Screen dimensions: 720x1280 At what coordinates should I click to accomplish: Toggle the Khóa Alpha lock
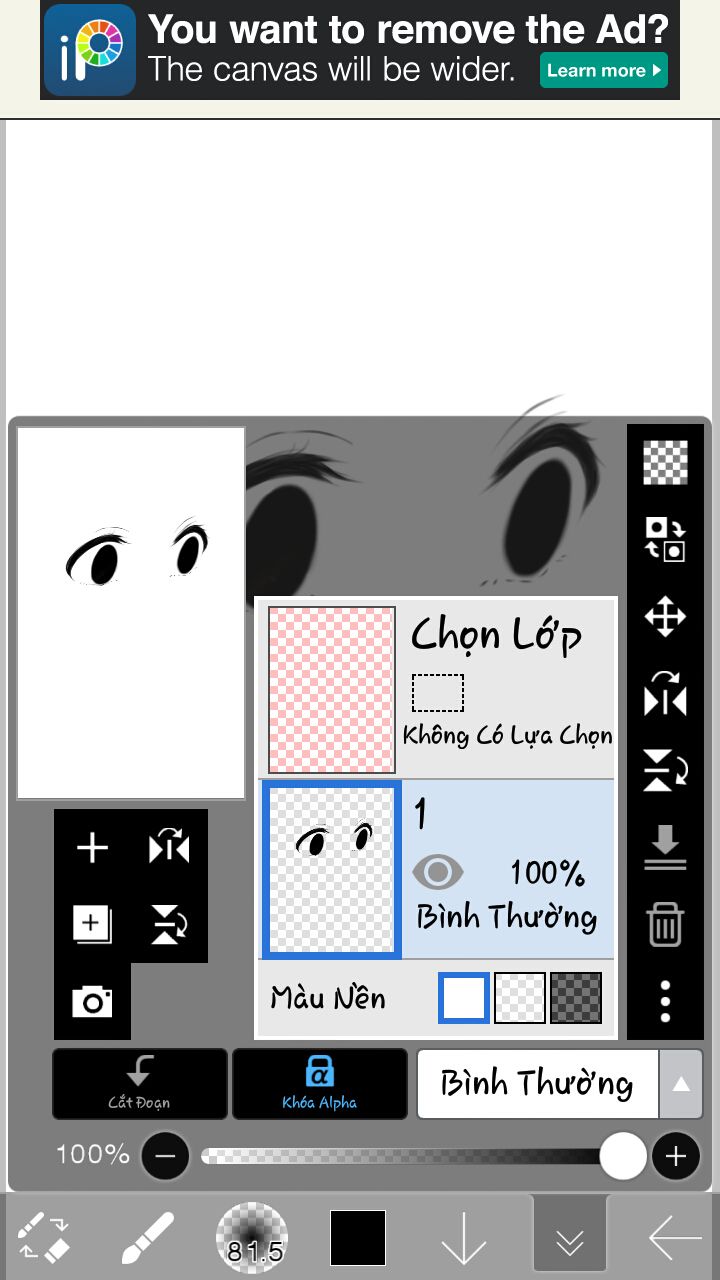320,1083
